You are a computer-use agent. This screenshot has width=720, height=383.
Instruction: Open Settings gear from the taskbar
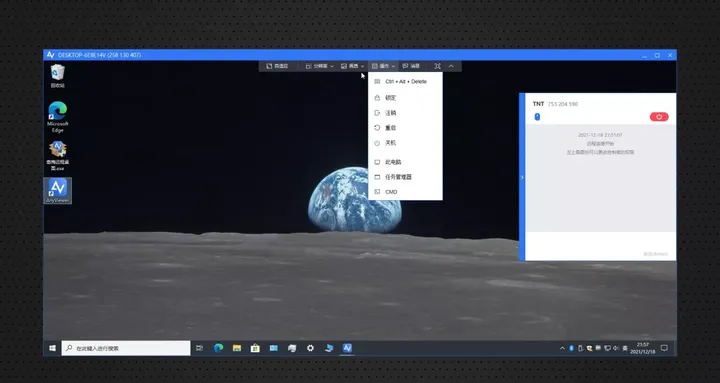[x=310, y=348]
